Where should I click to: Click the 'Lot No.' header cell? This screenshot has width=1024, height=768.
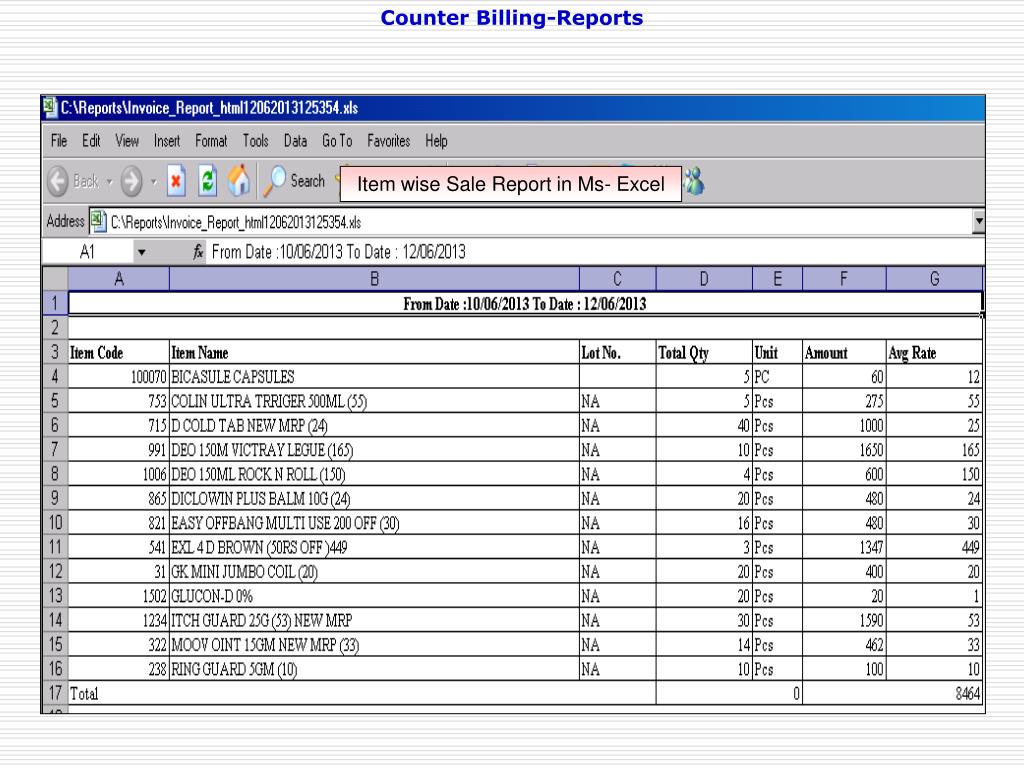[x=617, y=353]
